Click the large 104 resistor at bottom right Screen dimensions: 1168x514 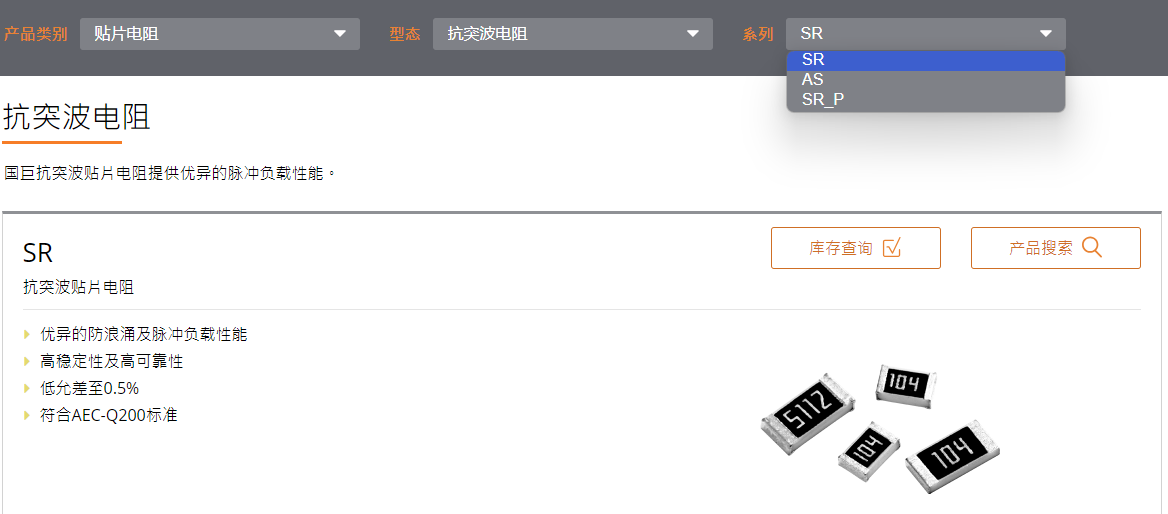(952, 456)
